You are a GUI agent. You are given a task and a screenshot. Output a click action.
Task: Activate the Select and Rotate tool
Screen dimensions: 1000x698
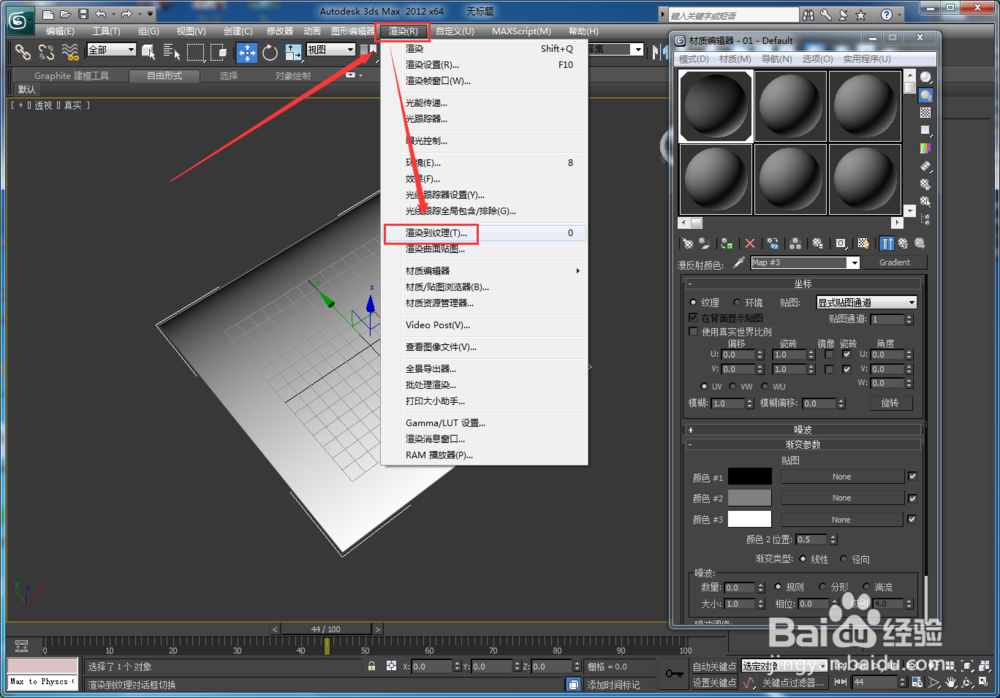pos(270,52)
